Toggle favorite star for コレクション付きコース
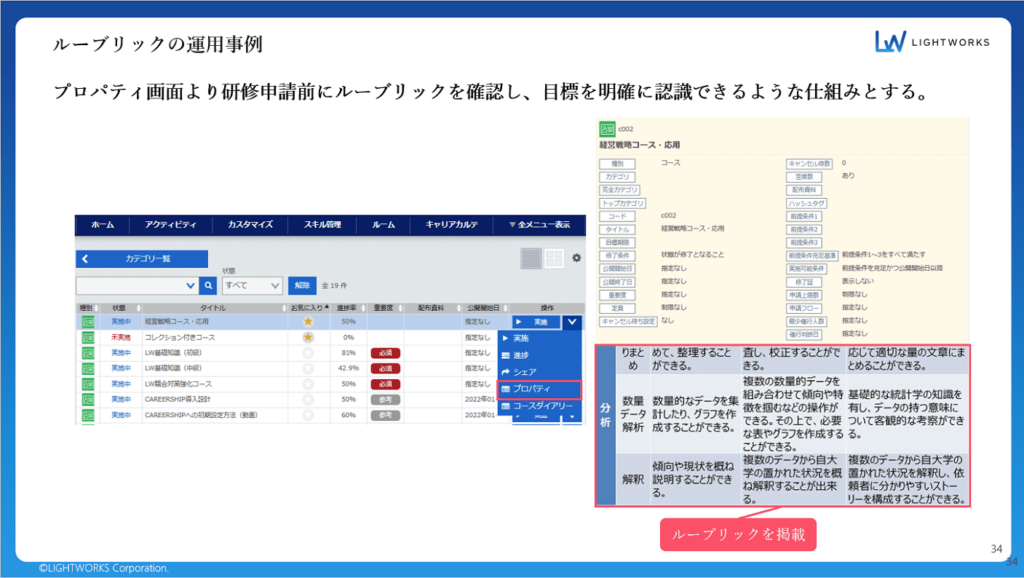 pos(308,338)
